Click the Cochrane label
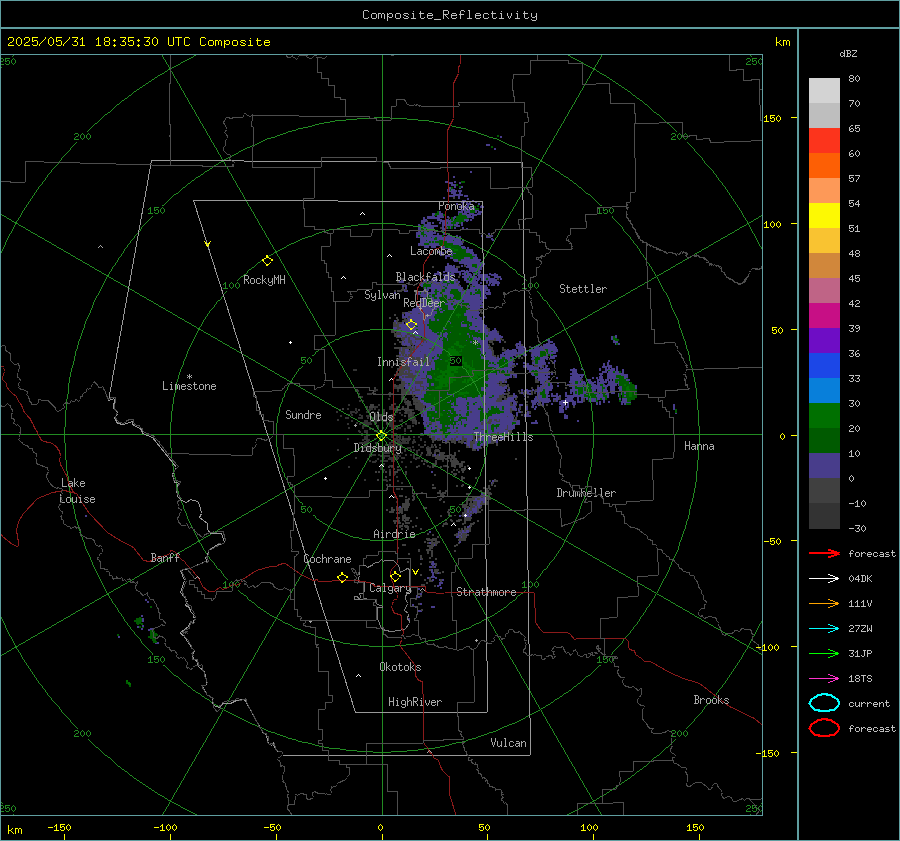The image size is (900, 841). (327, 559)
